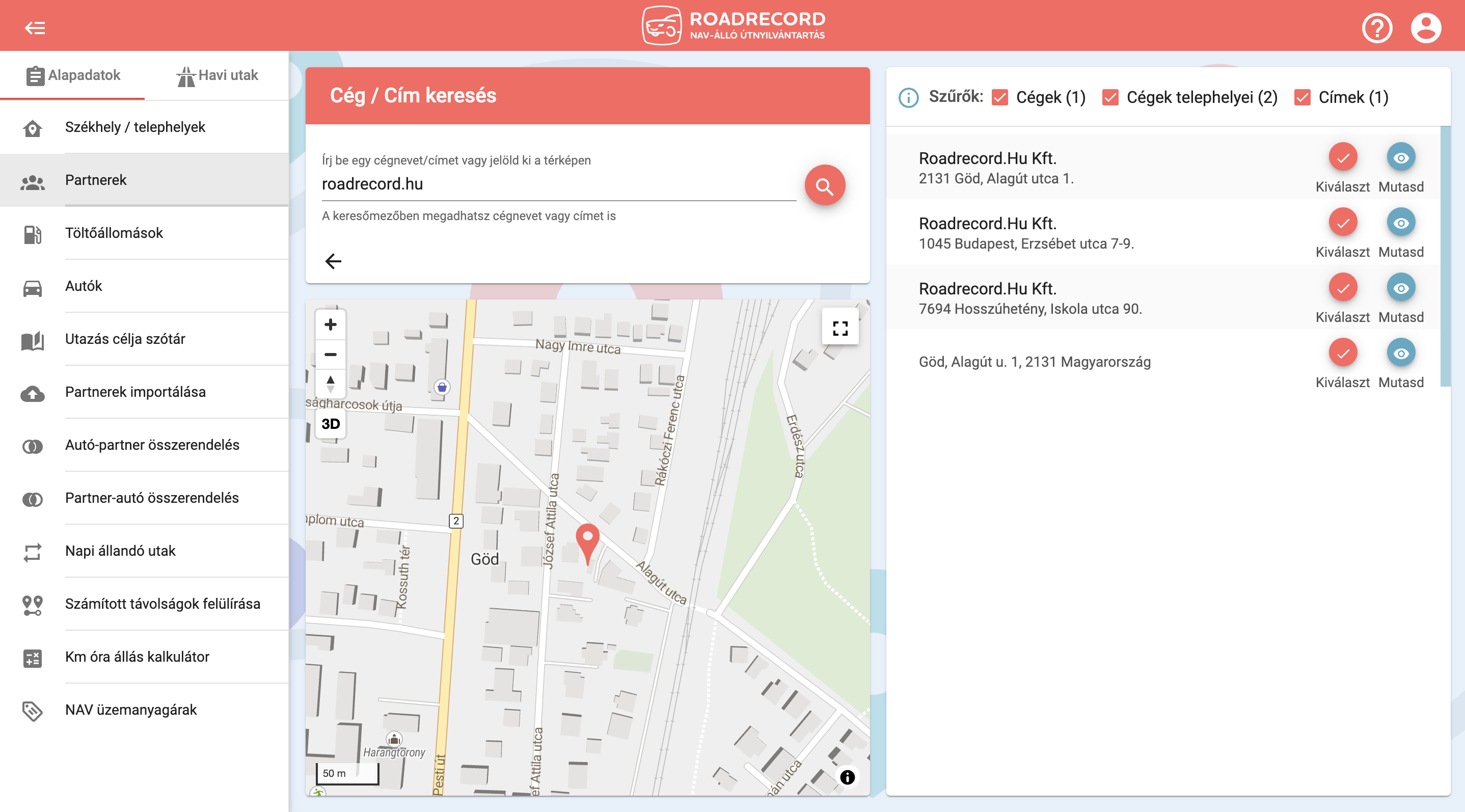Click the home pin icon beside Székhely
The width and height of the screenshot is (1465, 812).
33,128
